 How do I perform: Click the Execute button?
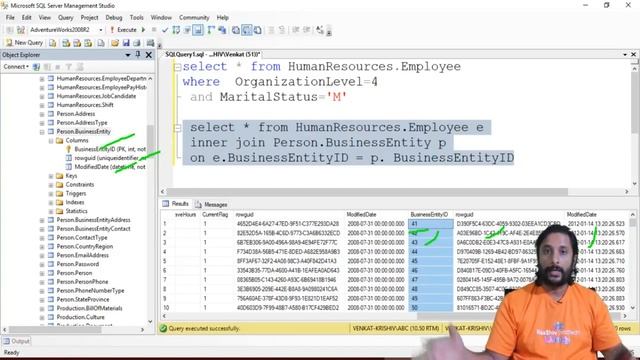coord(123,30)
